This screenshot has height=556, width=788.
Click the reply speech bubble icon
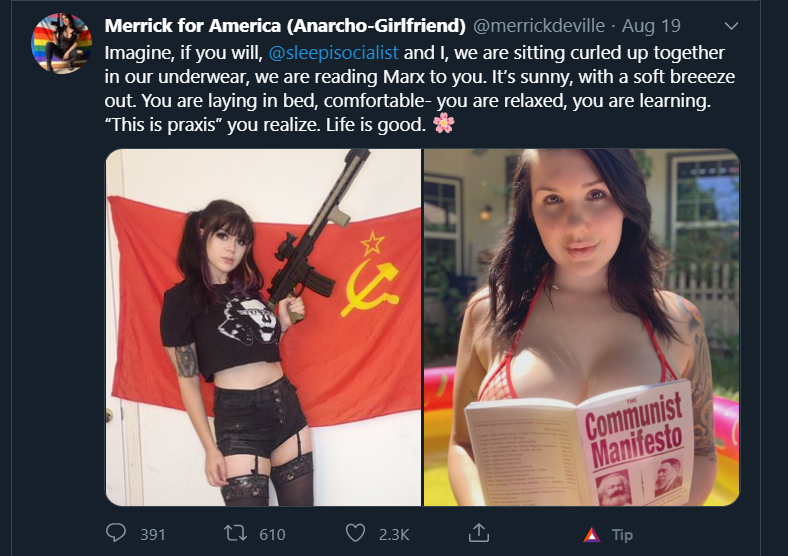[x=116, y=533]
